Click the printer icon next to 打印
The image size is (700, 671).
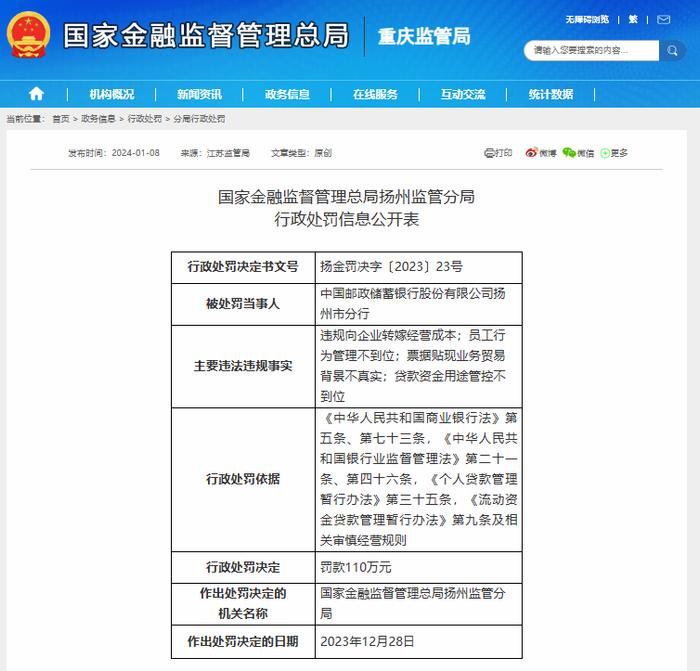point(489,153)
